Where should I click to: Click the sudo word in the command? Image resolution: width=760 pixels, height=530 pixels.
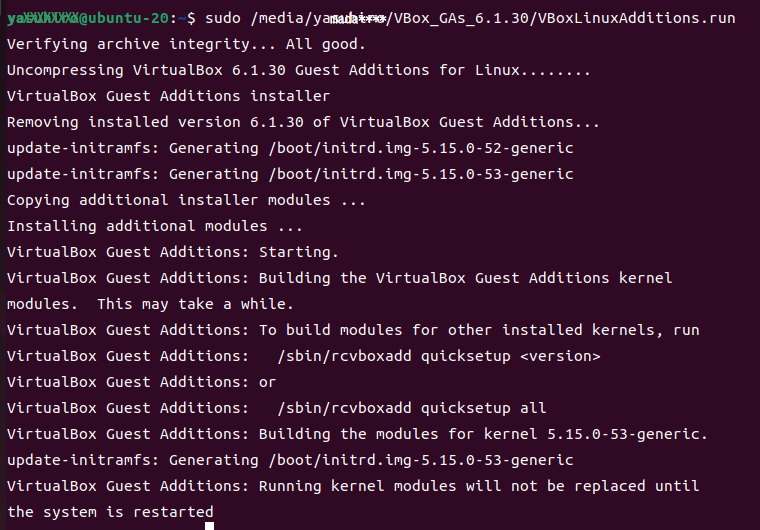pyautogui.click(x=222, y=18)
